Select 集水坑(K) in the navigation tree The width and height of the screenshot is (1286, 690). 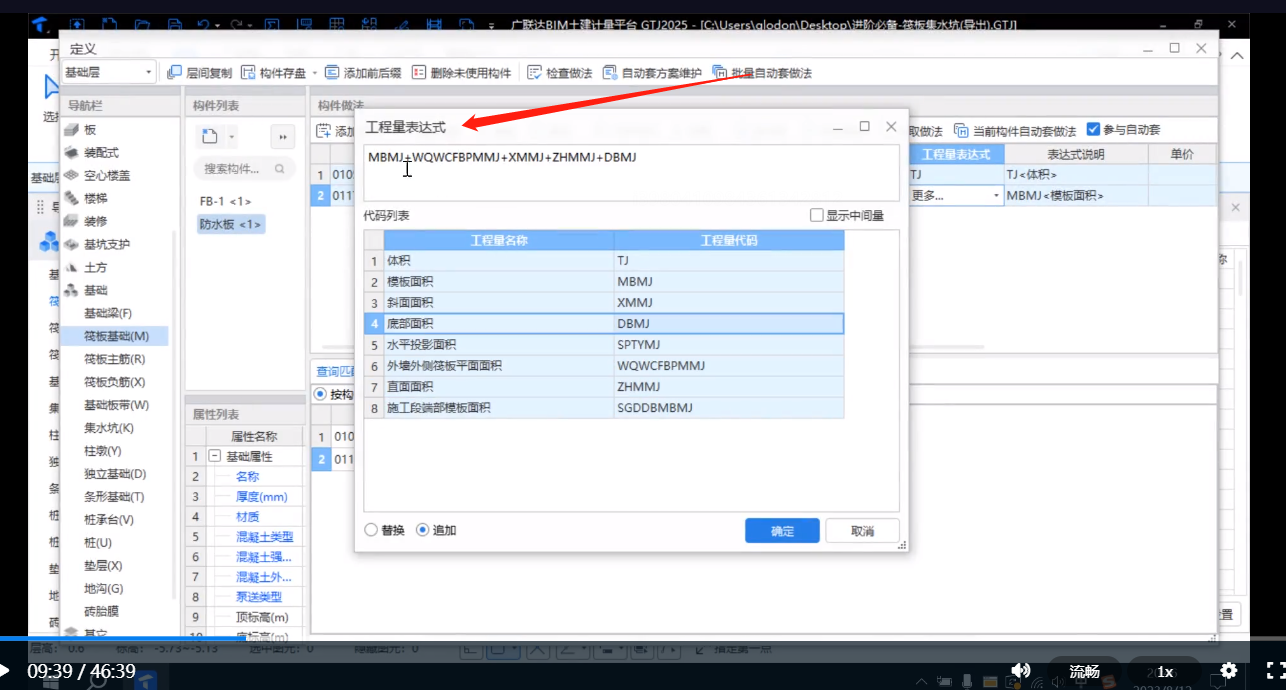tap(108, 428)
